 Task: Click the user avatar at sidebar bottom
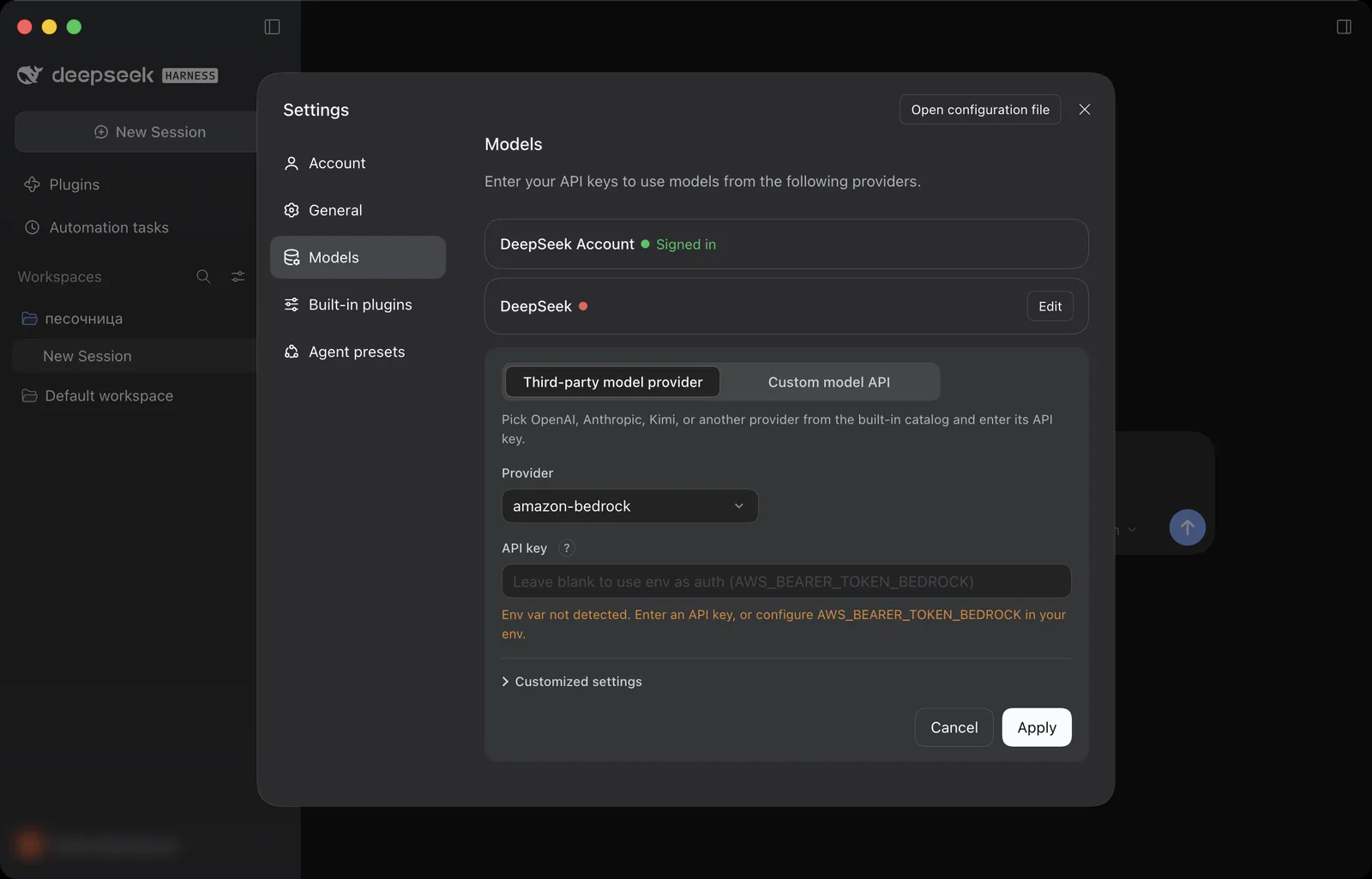(x=31, y=846)
